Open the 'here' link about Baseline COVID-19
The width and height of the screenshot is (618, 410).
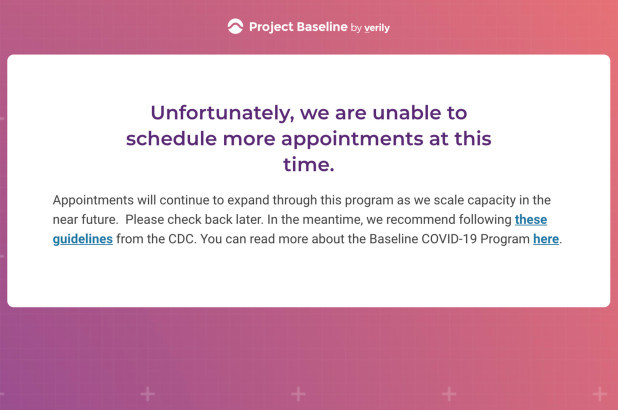(x=546, y=239)
